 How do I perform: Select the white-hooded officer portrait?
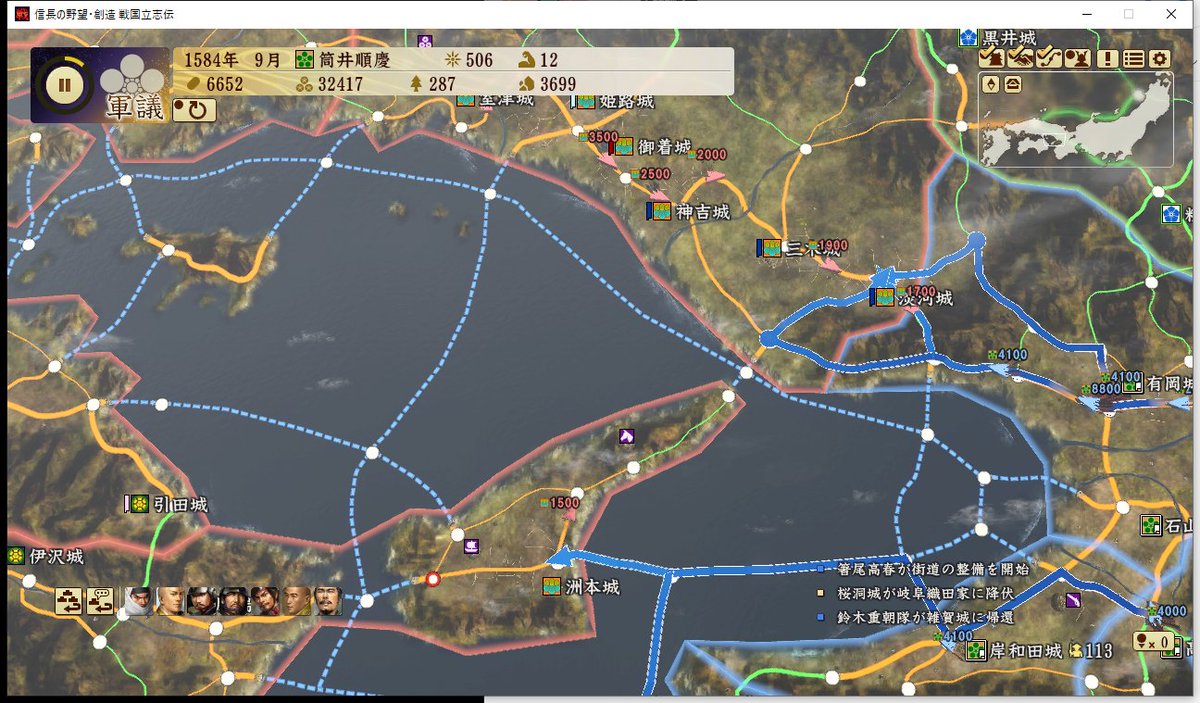click(138, 600)
